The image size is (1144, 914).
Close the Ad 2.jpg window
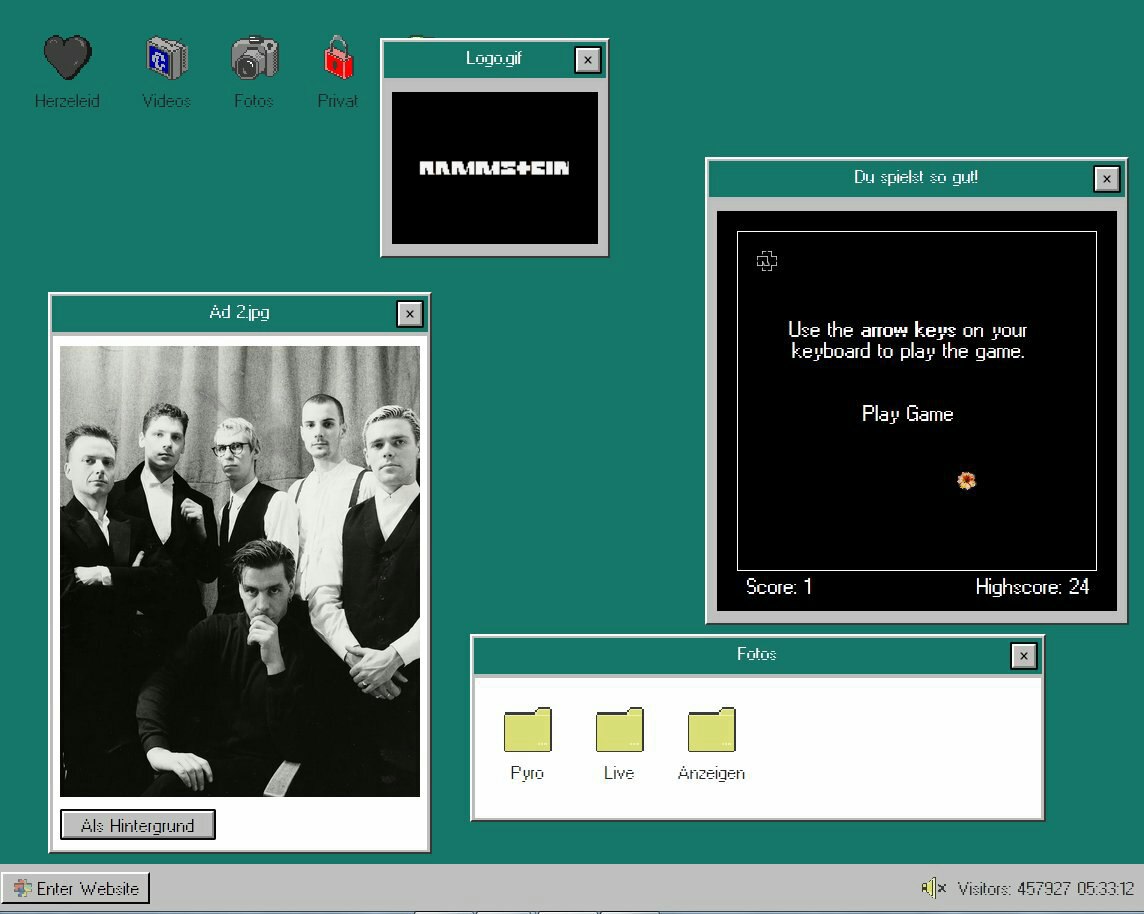click(410, 314)
